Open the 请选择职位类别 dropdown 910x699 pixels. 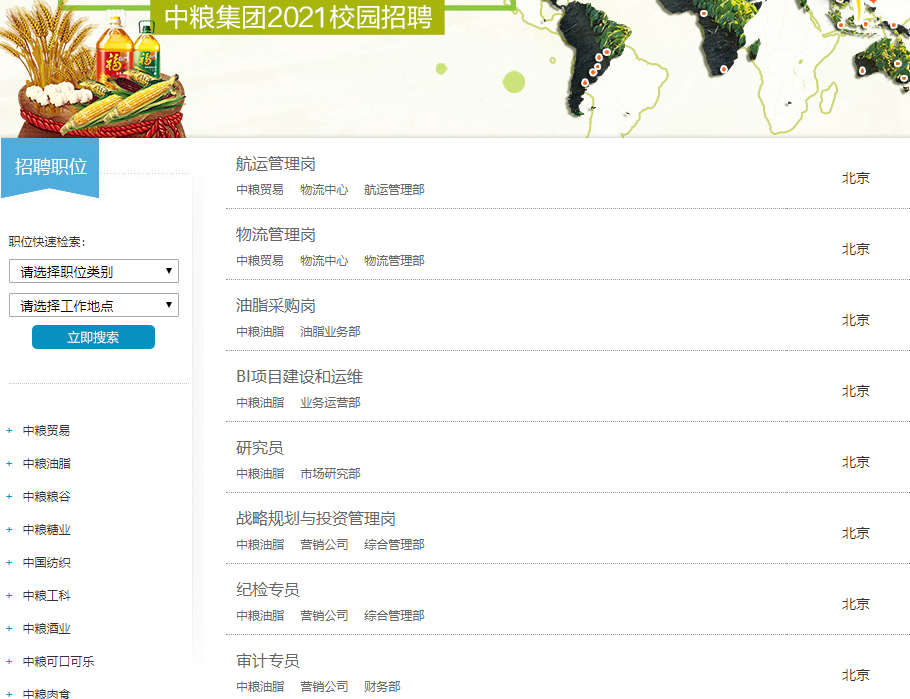(93, 271)
